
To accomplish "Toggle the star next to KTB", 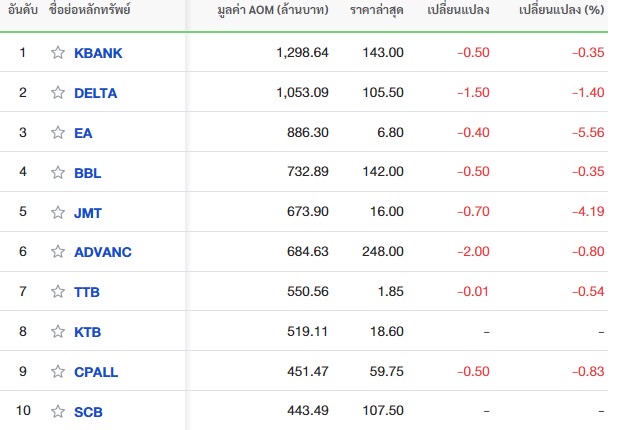I will [x=58, y=332].
